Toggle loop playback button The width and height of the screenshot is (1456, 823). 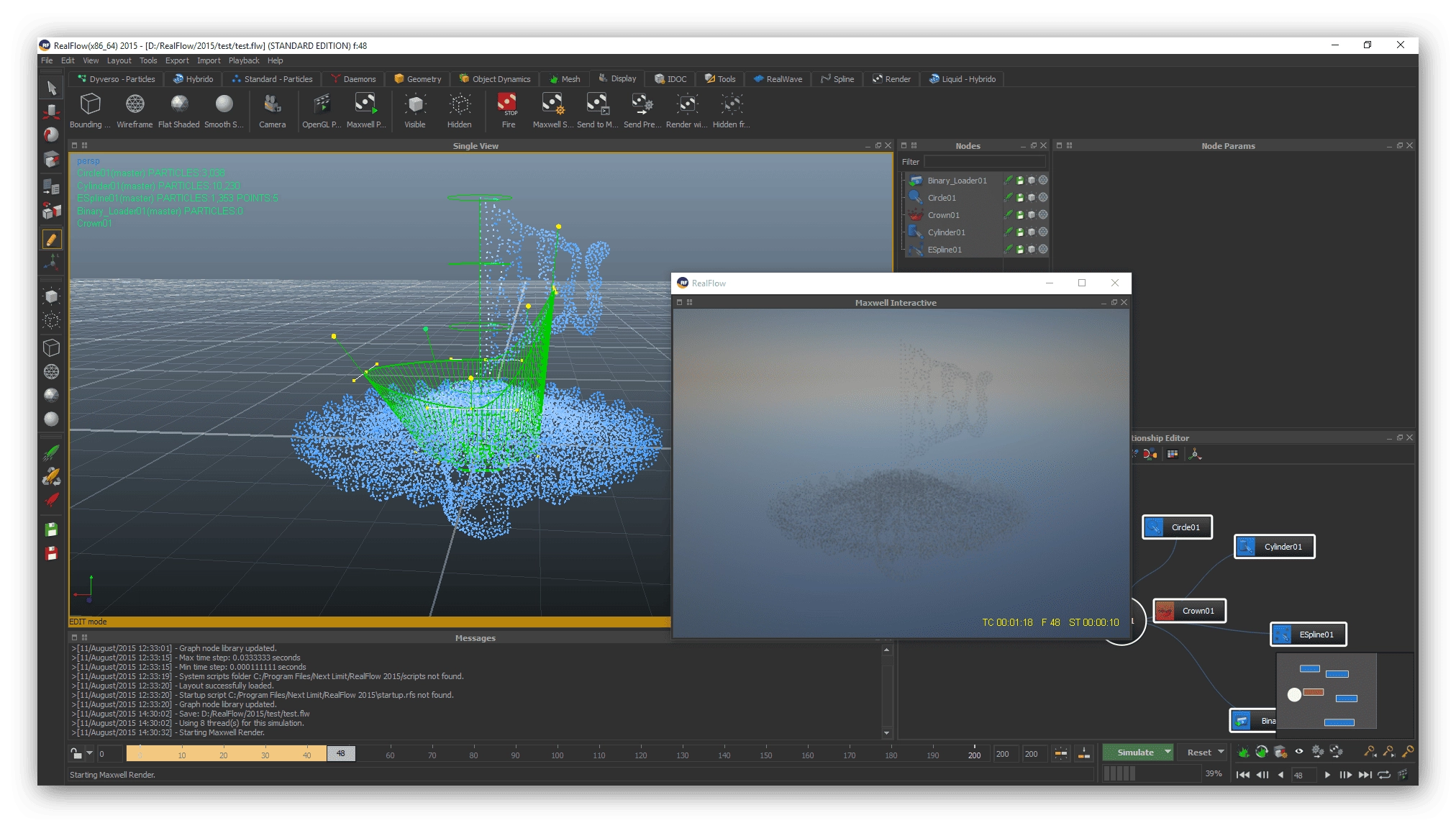[1384, 775]
